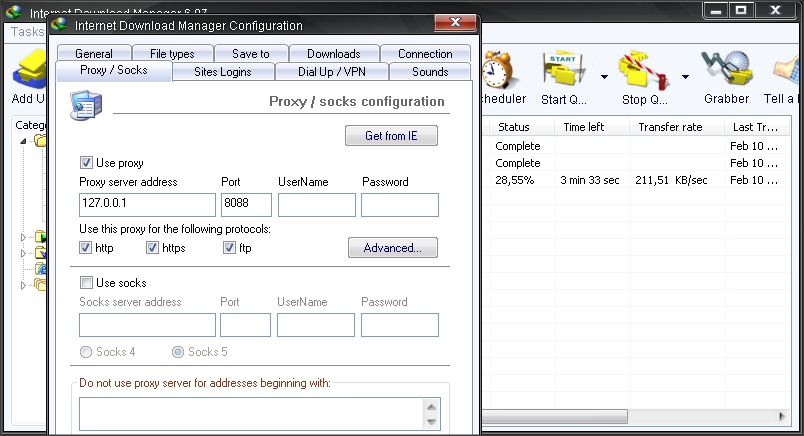804x436 pixels.
Task: Click the proxy configuration computer icon
Action: (x=86, y=105)
